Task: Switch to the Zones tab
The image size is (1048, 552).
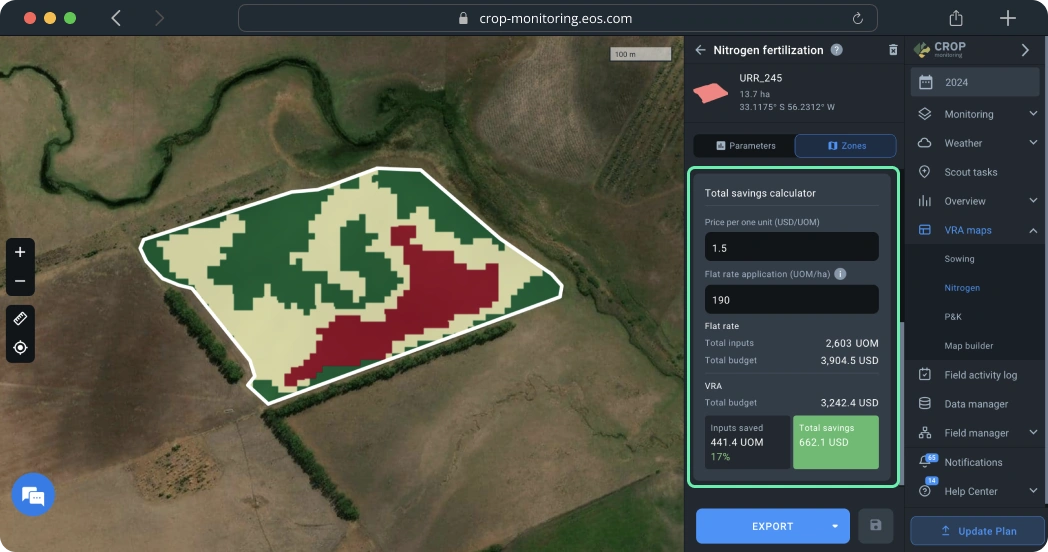Action: pyautogui.click(x=845, y=146)
